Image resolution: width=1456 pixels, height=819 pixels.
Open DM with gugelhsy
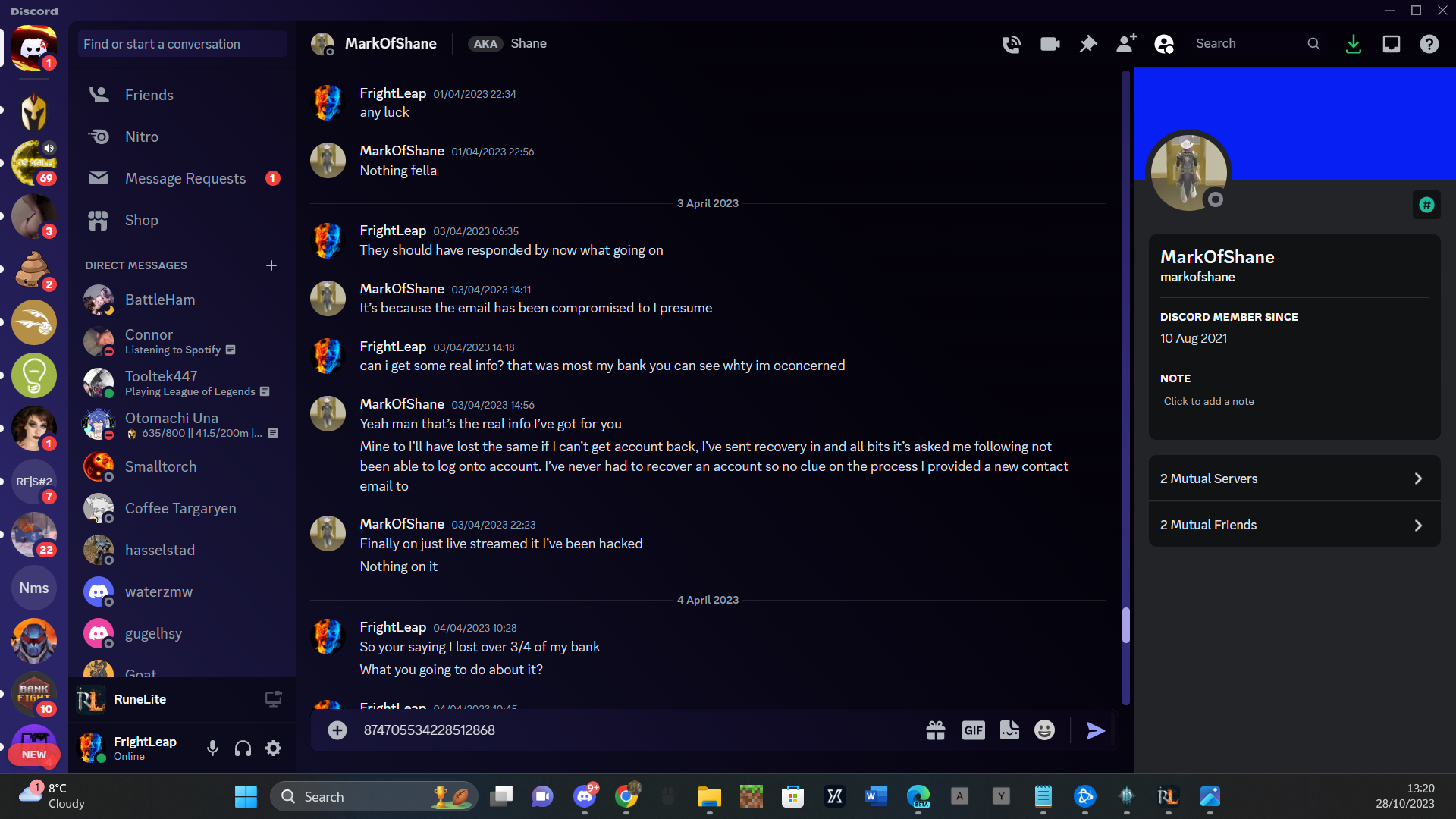pyautogui.click(x=182, y=633)
